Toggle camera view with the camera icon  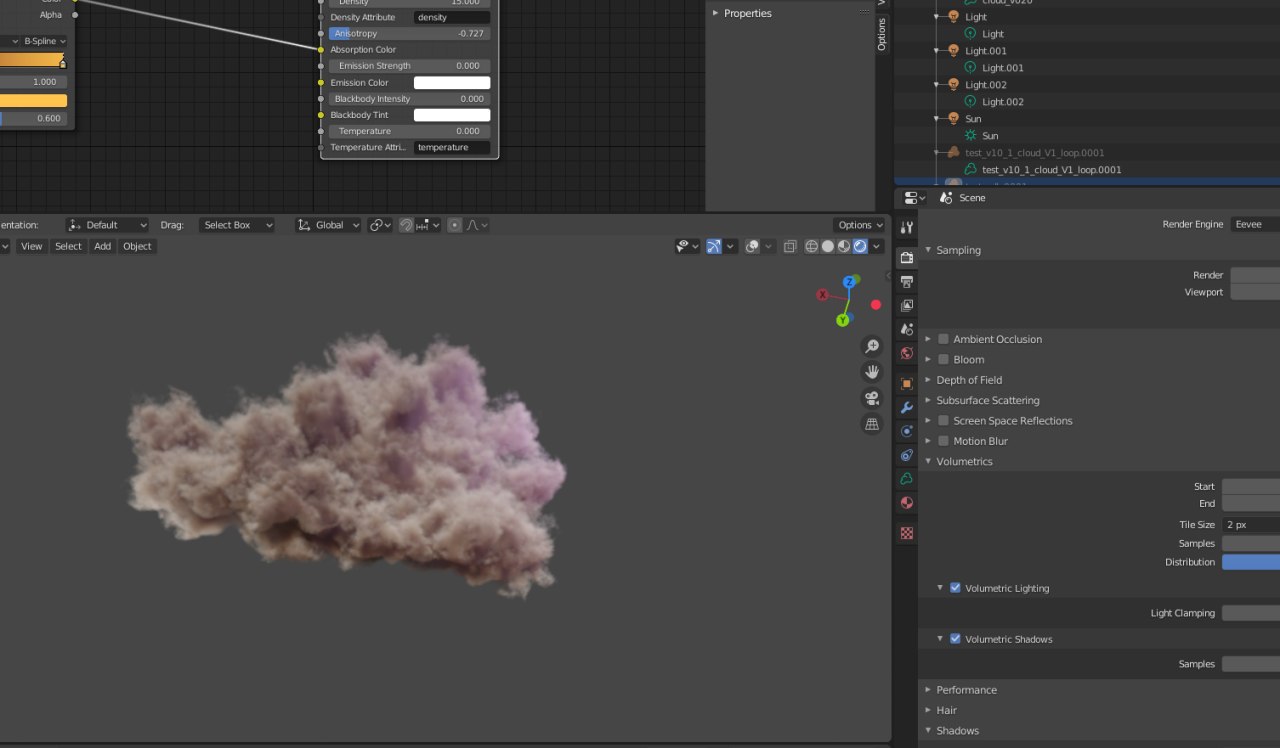coord(872,398)
